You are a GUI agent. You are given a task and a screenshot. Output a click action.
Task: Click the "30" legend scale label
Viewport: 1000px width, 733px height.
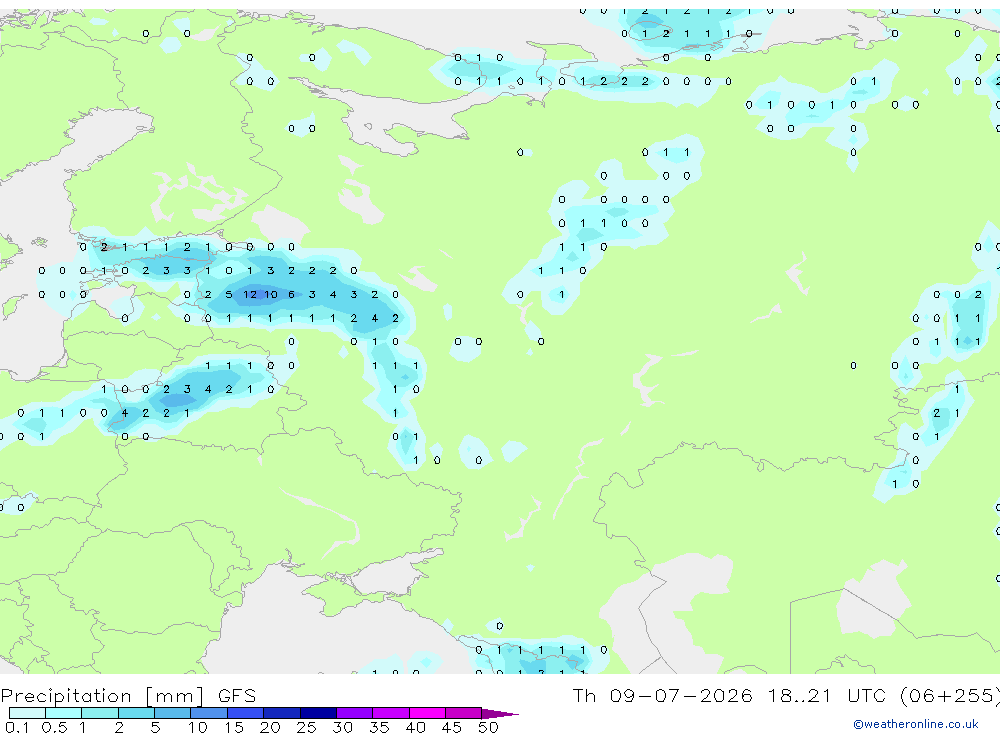(x=342, y=727)
